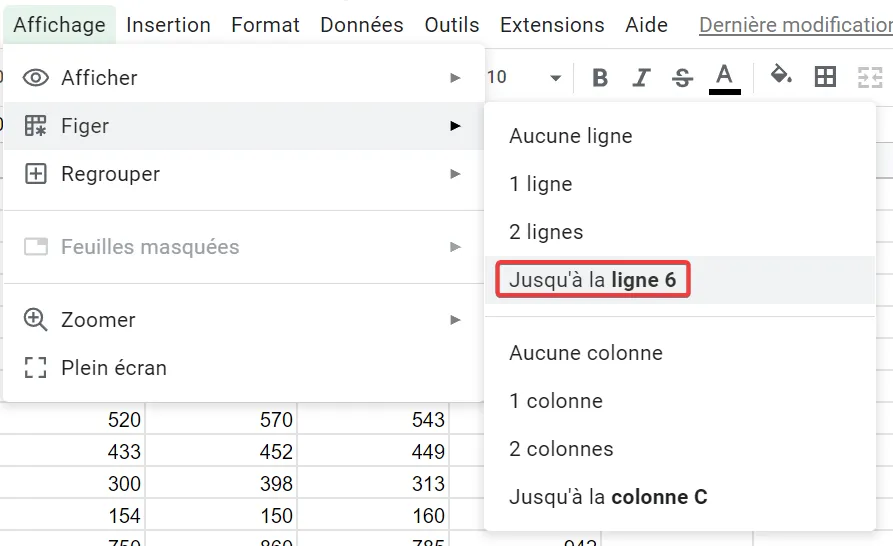Choose the 1 colonne freeze option
The image size is (893, 546).
(680, 401)
